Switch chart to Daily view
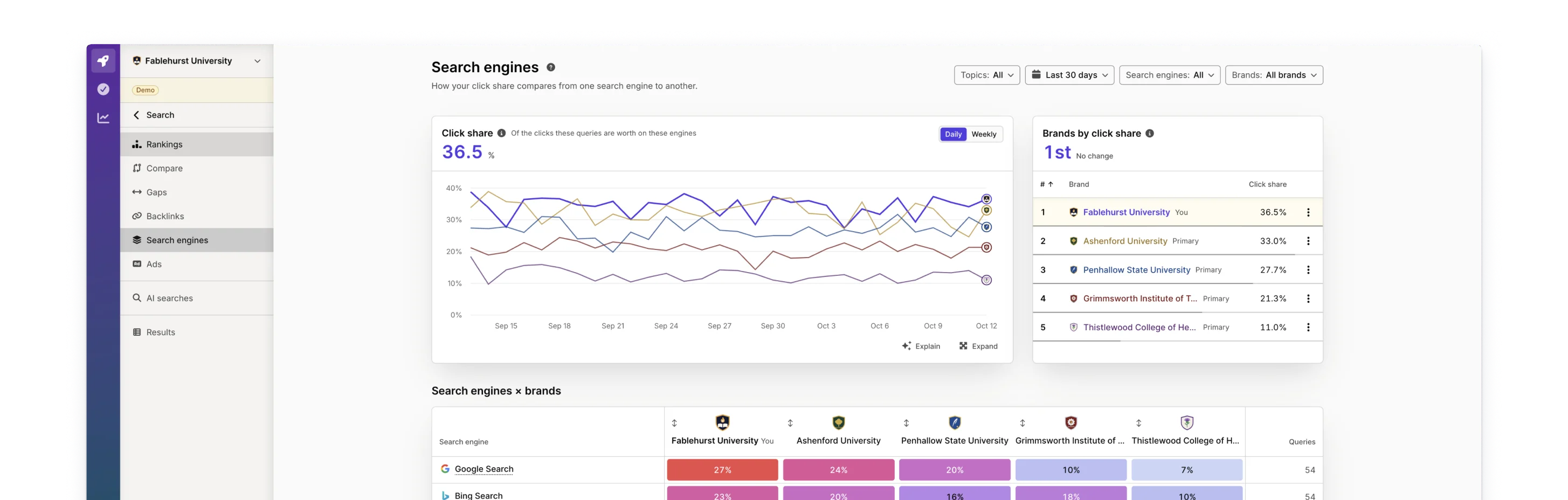The image size is (1568, 500). [952, 134]
